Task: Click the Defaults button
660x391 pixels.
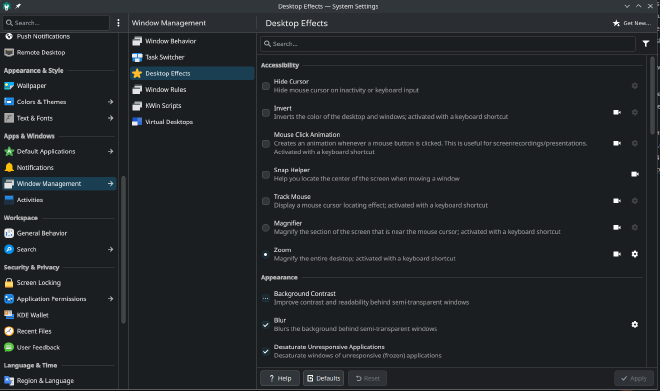Action: point(323,378)
